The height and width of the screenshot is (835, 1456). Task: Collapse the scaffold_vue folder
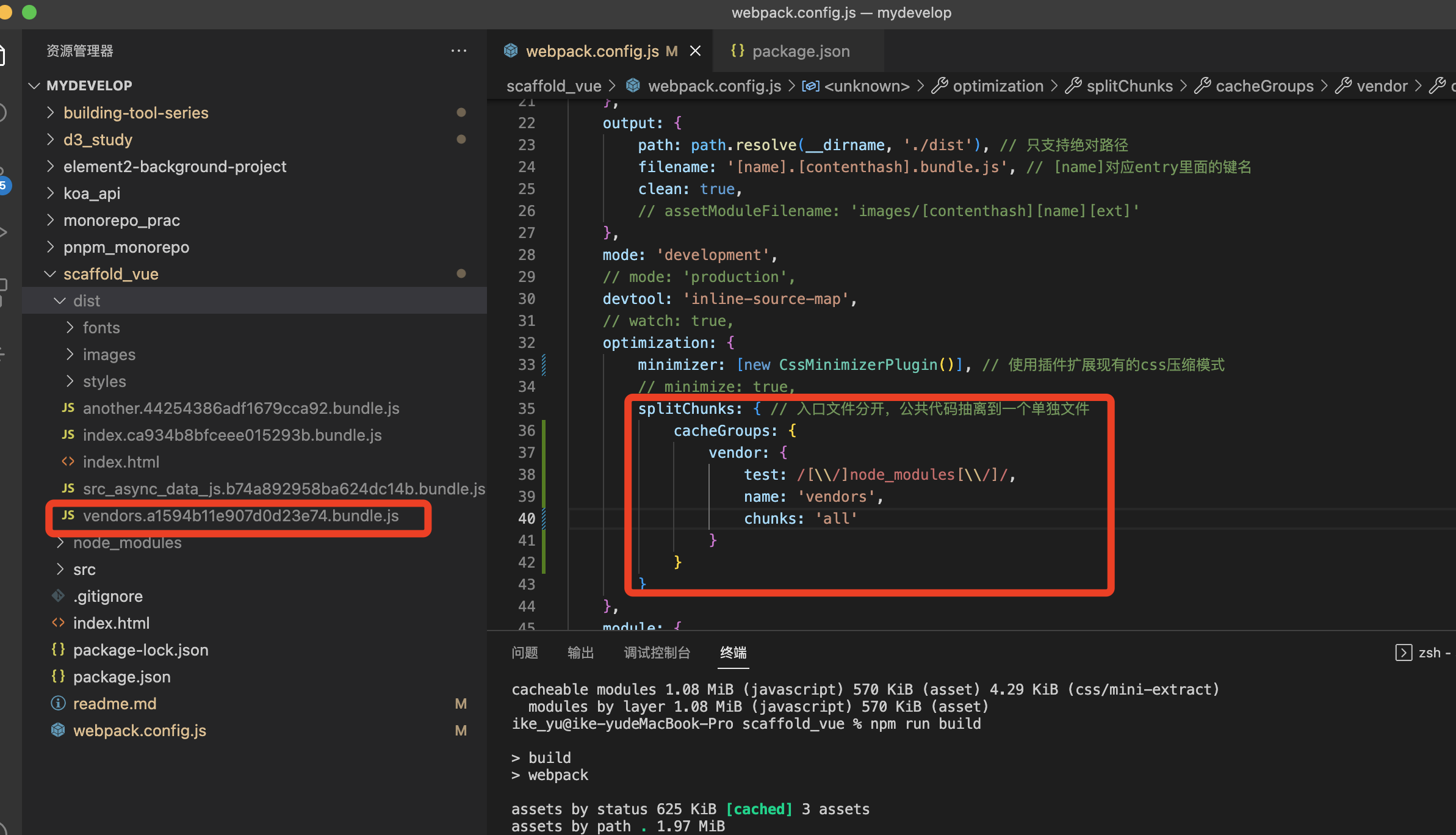click(50, 274)
